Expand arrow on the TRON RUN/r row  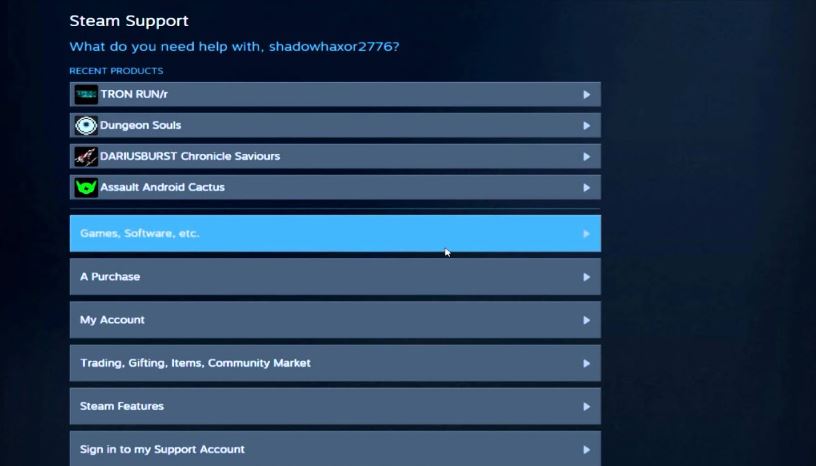pyautogui.click(x=586, y=95)
